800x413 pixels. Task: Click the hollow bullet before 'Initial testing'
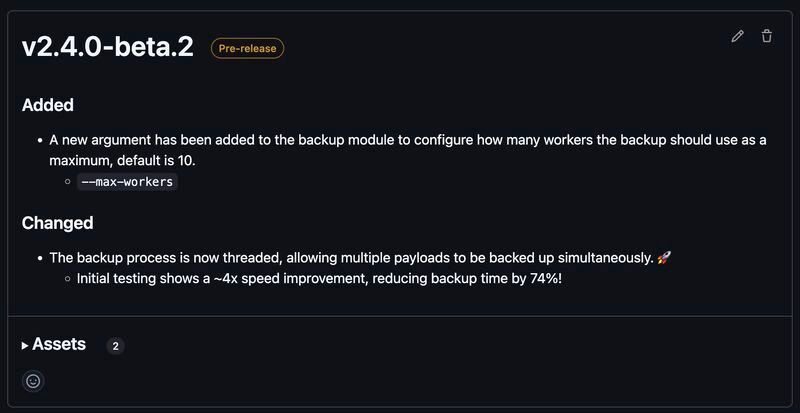[x=67, y=279]
